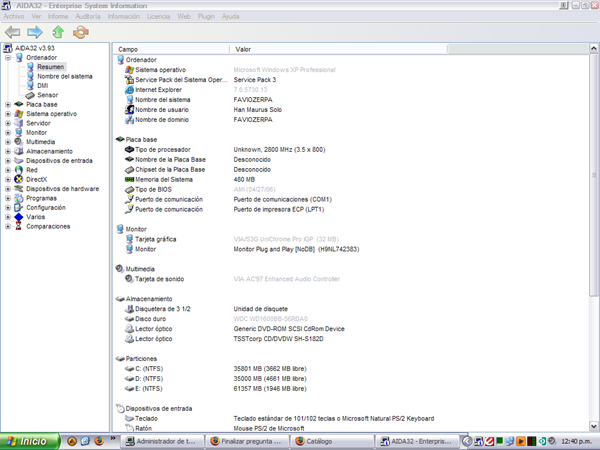Click the Comparaciones hourglass icon

pos(19,226)
